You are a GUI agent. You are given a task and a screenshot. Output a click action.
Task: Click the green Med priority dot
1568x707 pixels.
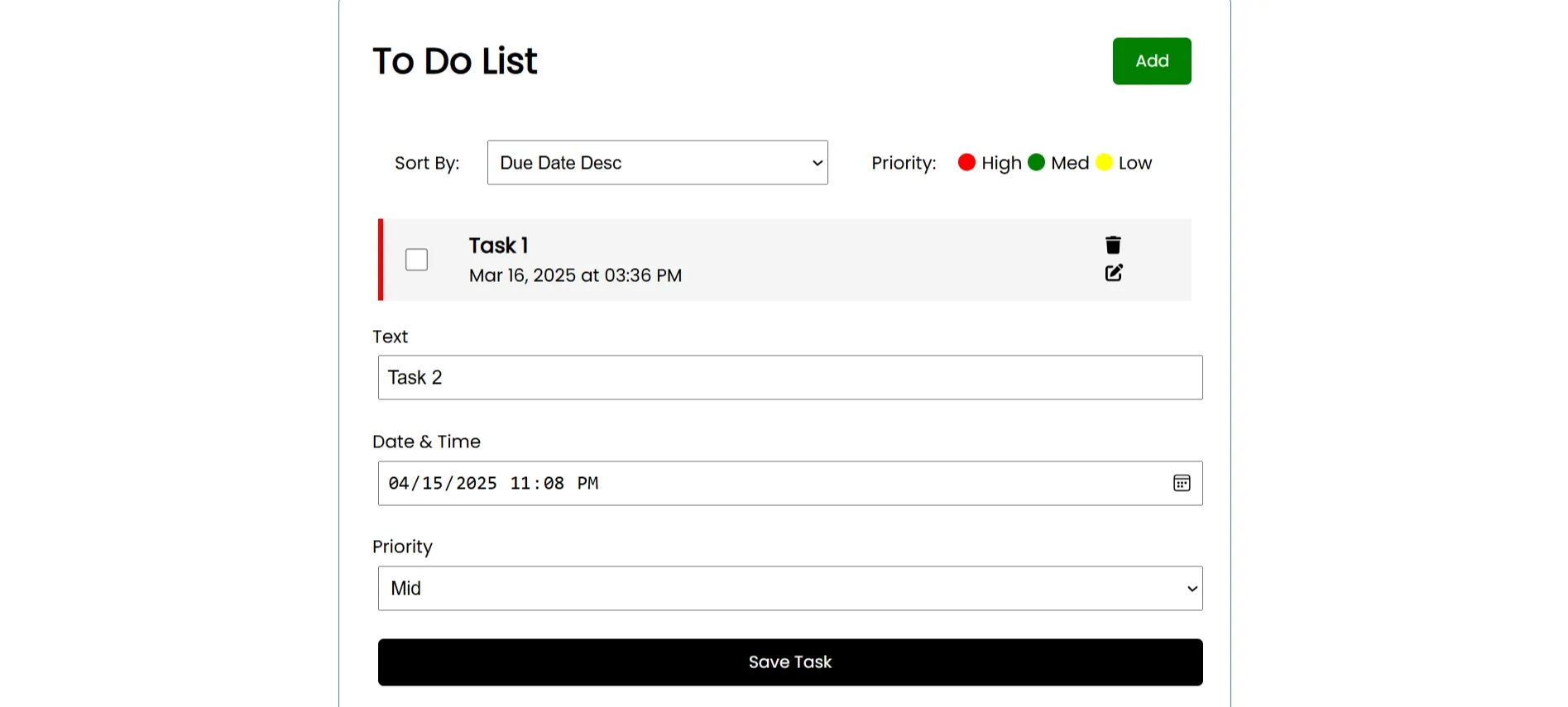[1036, 162]
